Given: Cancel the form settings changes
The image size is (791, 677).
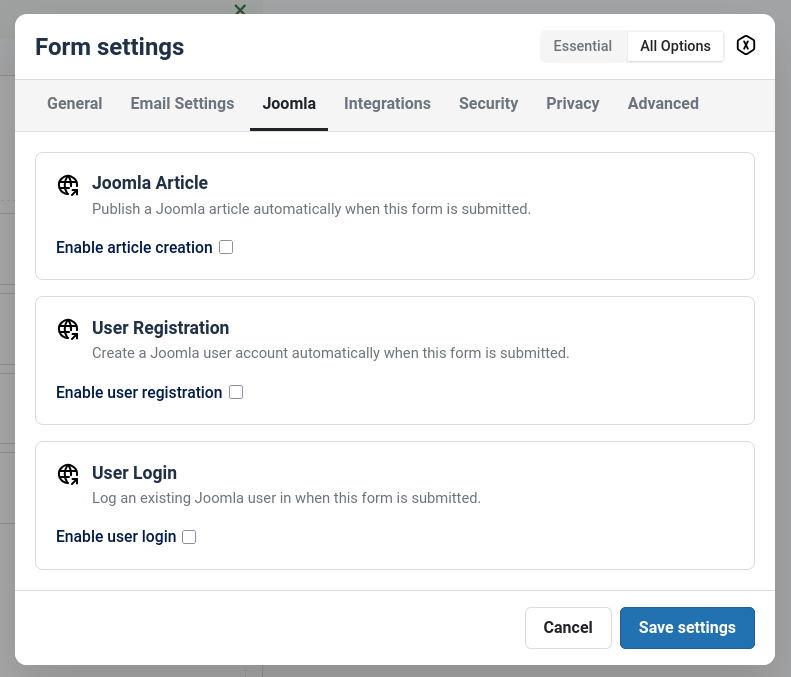Looking at the screenshot, I should 568,628.
